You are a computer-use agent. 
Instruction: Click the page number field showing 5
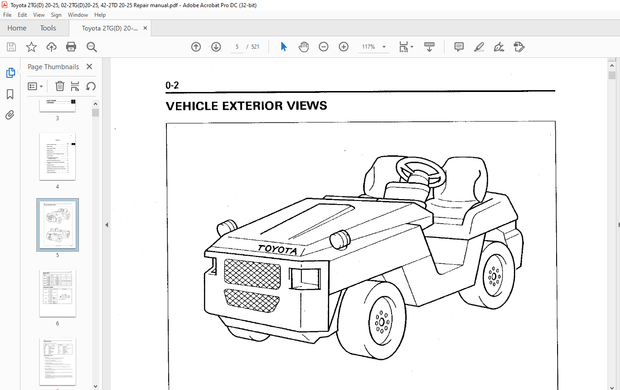click(x=237, y=47)
